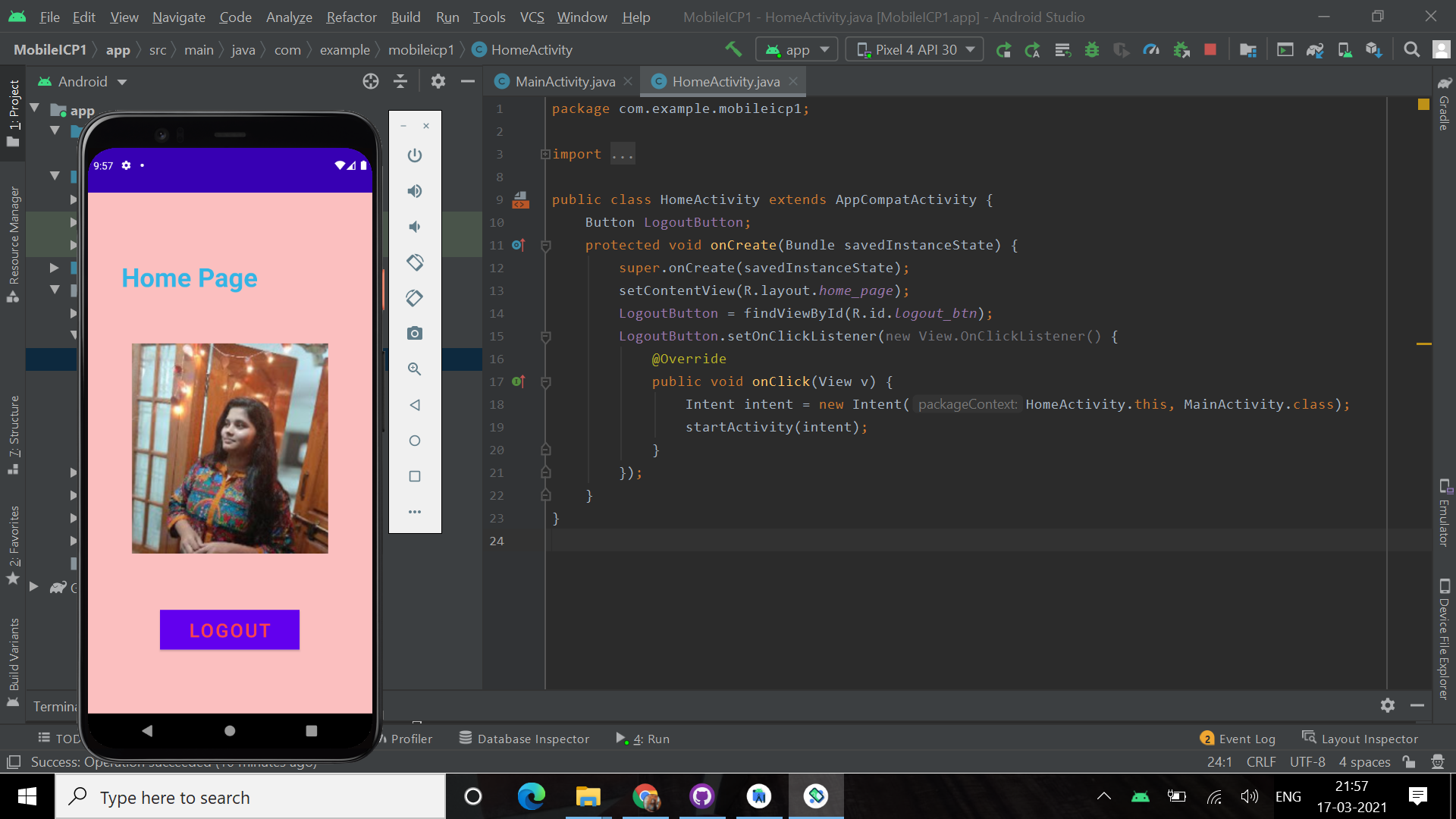The image size is (1456, 819).
Task: Open the Refactor menu
Action: 351,17
